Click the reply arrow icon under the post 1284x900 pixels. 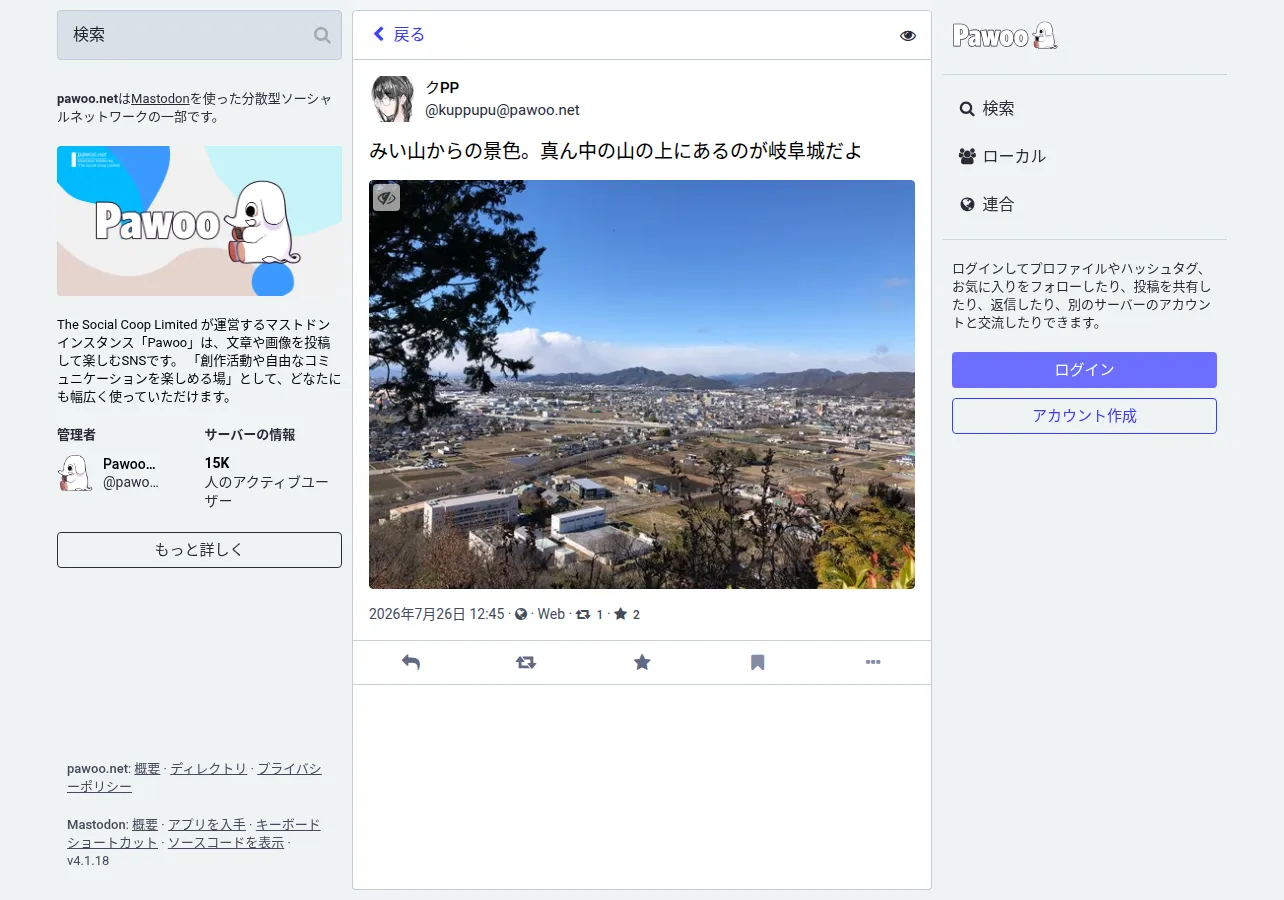click(x=410, y=662)
